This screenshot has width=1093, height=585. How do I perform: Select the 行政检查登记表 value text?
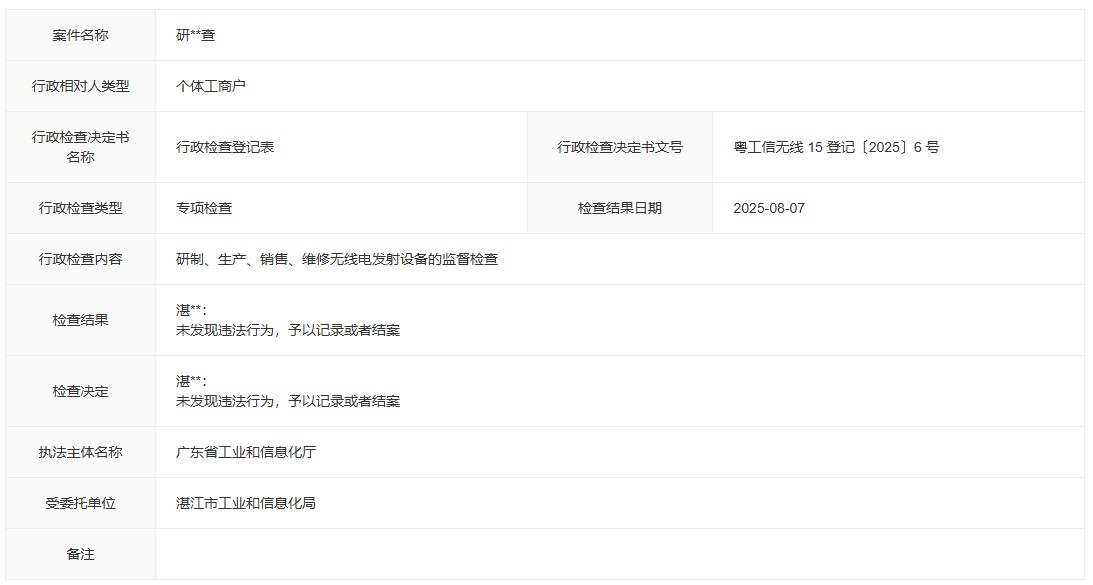[x=225, y=147]
